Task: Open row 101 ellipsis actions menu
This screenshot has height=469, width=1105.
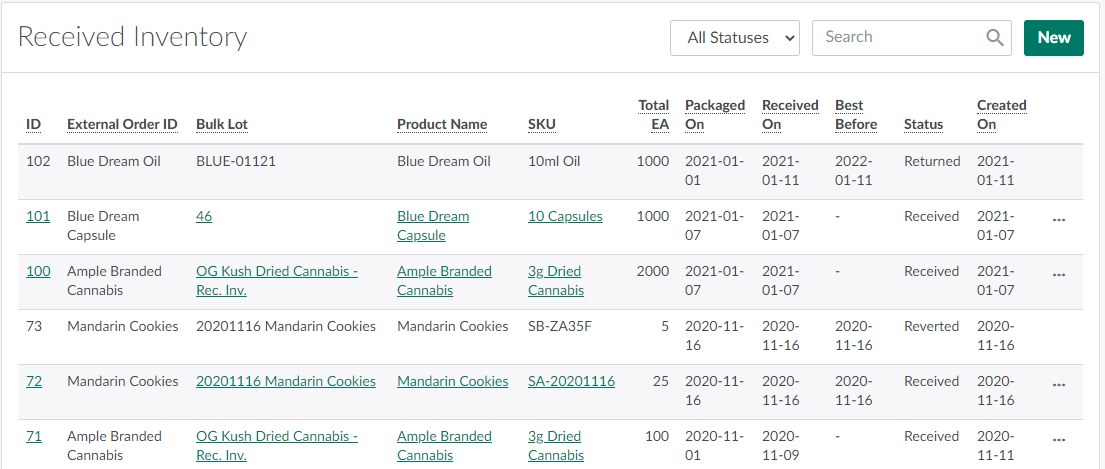Action: pos(1059,217)
